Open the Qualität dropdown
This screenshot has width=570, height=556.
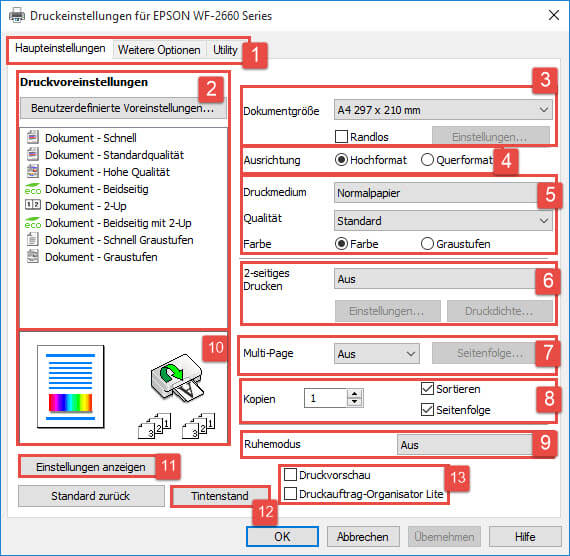point(443,220)
